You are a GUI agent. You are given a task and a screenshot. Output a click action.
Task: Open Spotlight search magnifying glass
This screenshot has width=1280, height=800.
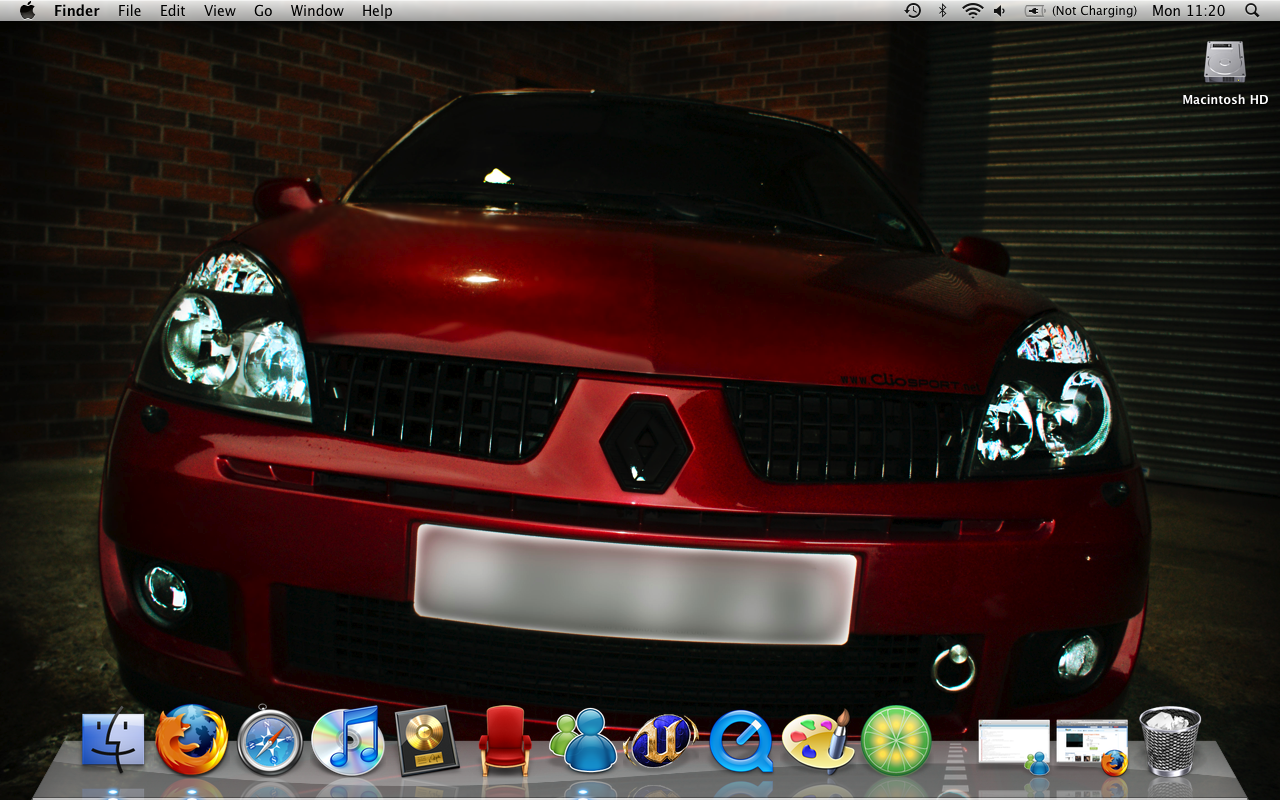pyautogui.click(x=1252, y=11)
